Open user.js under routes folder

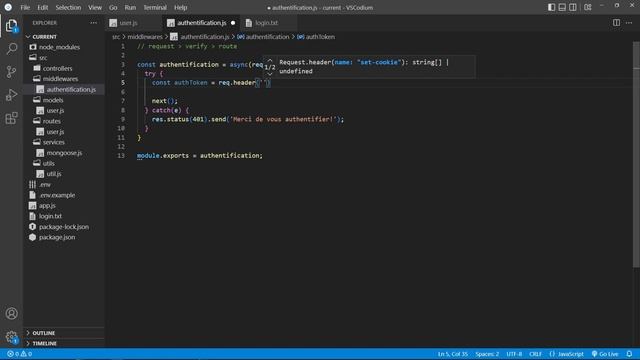pos(55,132)
